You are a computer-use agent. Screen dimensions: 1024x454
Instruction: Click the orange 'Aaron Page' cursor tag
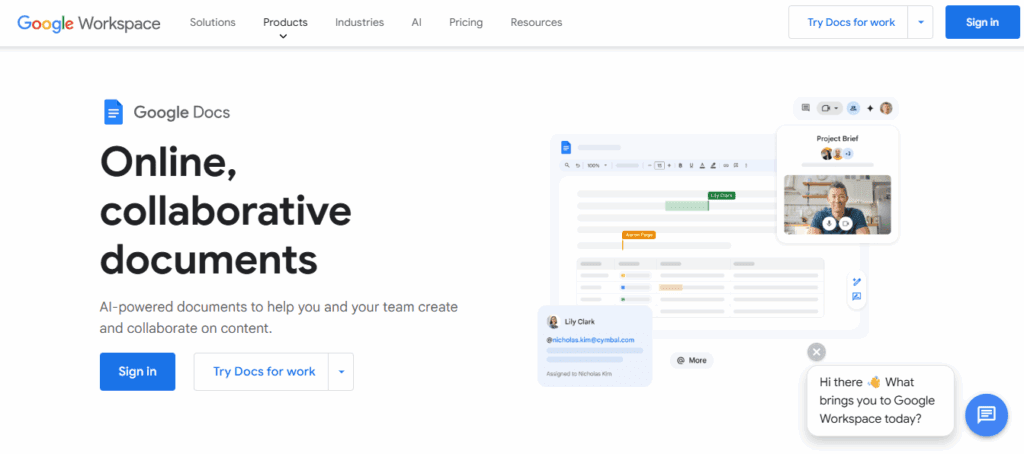click(x=639, y=235)
